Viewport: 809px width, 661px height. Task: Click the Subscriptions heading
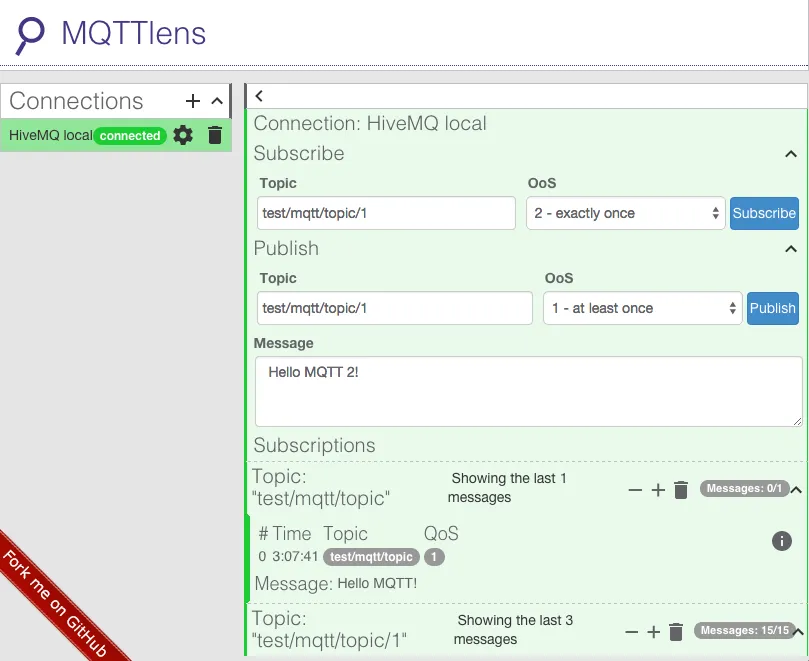click(314, 445)
